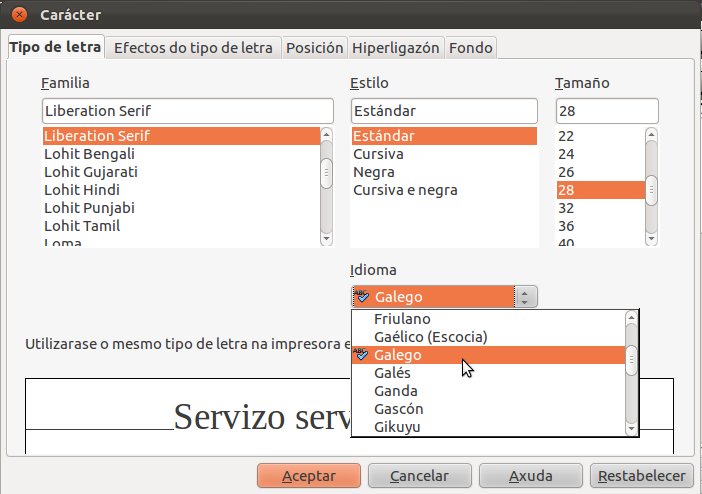Switch to Efectos do tipo de letra tab
The width and height of the screenshot is (702, 494).
coord(193,48)
